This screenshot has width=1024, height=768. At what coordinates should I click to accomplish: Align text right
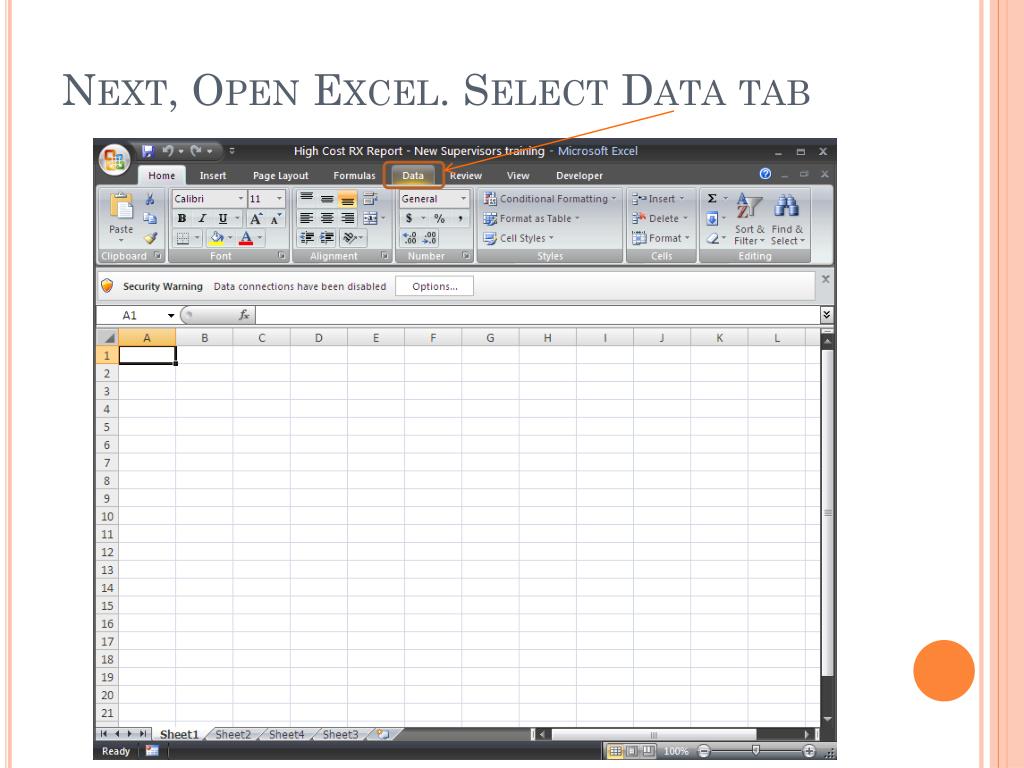coord(348,218)
